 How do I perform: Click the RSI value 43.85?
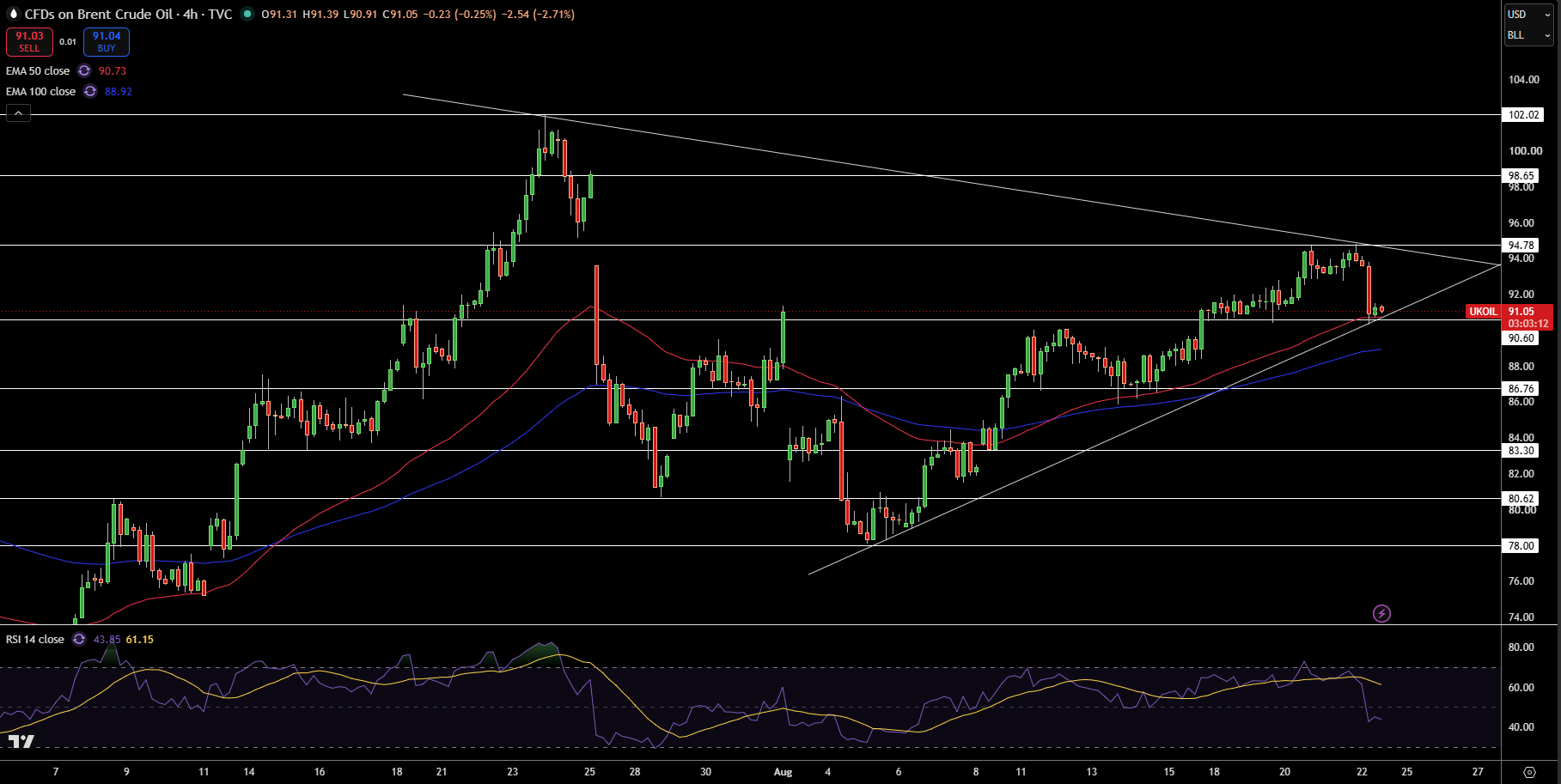[x=107, y=640]
